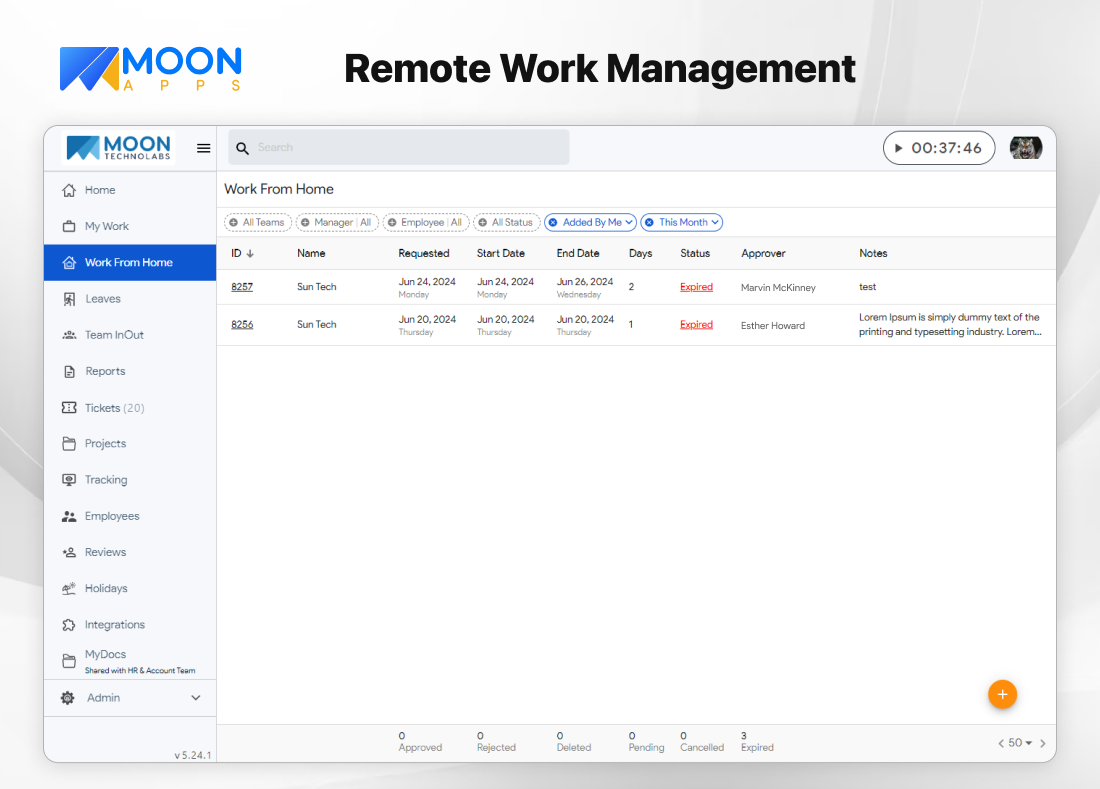The image size is (1100, 789).
Task: Click the 3 Expired summary count
Action: coord(757,741)
